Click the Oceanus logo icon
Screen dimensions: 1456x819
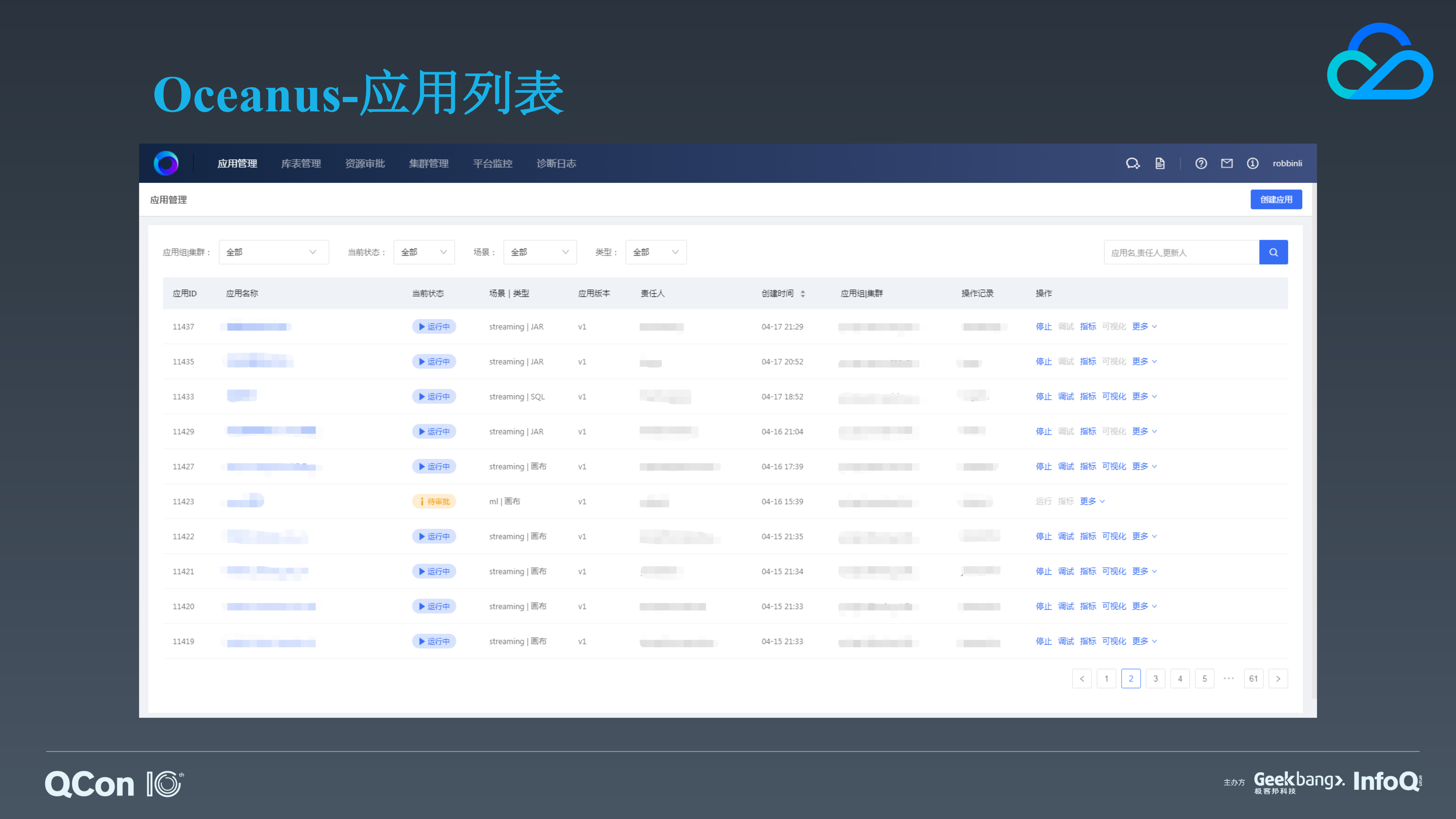click(166, 163)
